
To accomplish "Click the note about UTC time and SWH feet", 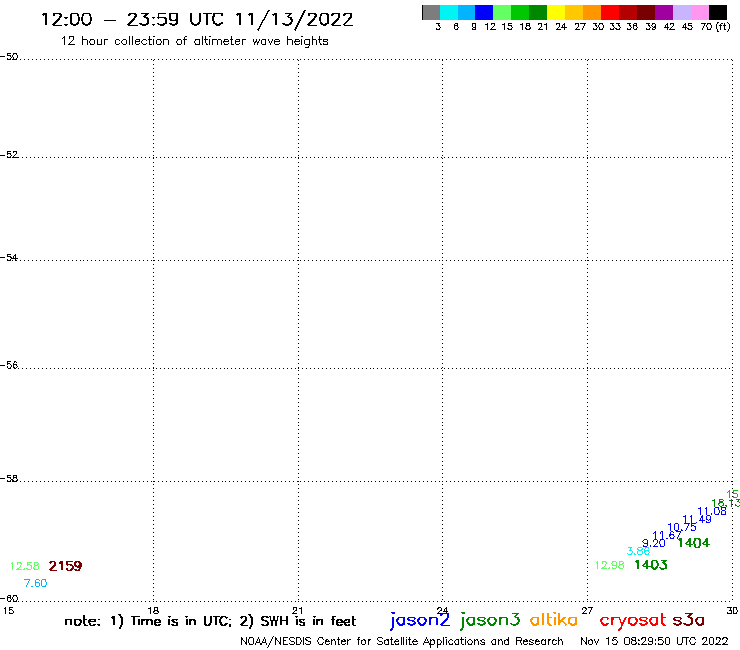I will pos(210,621).
